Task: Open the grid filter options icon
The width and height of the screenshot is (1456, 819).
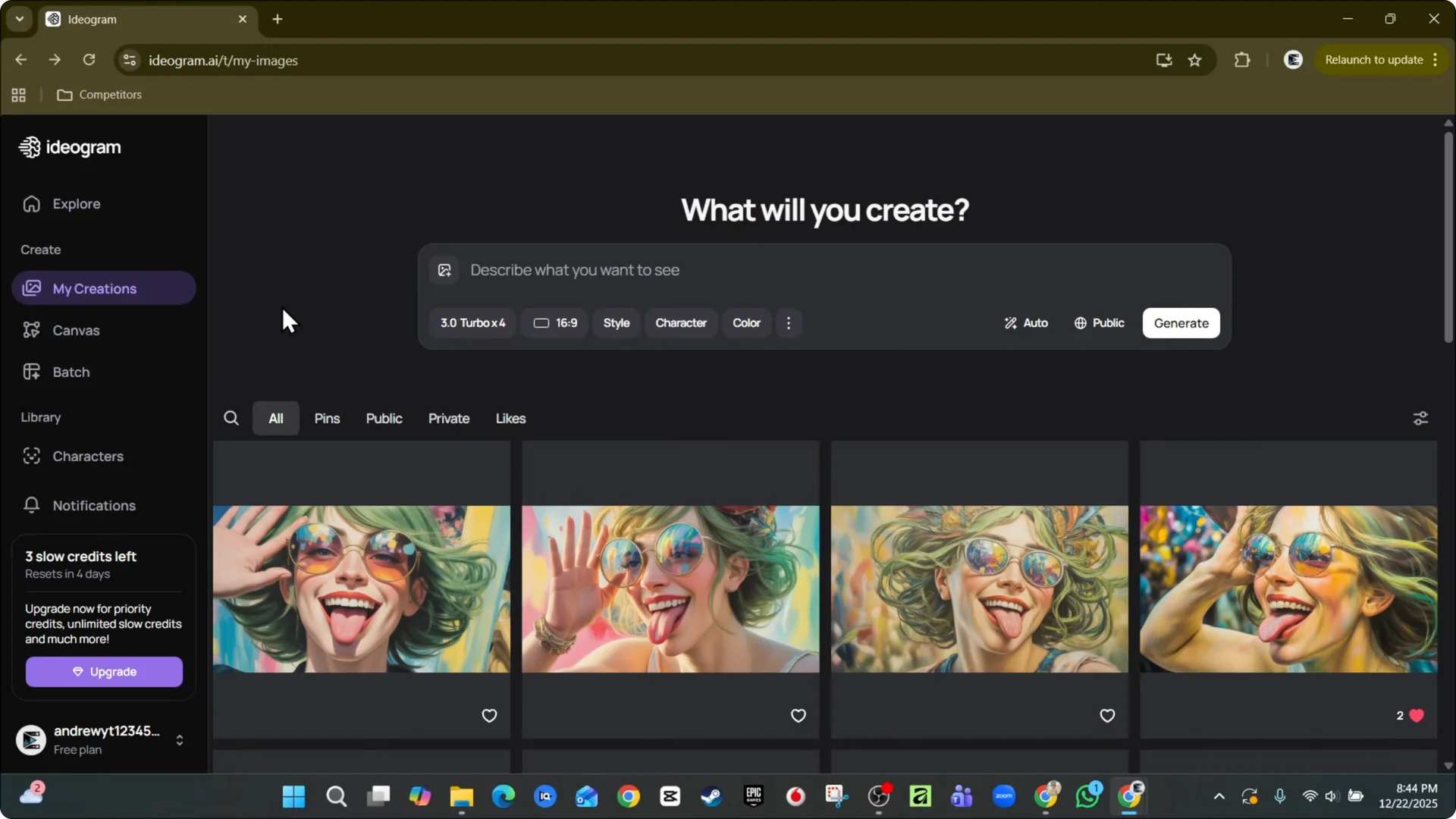Action: coord(1420,418)
